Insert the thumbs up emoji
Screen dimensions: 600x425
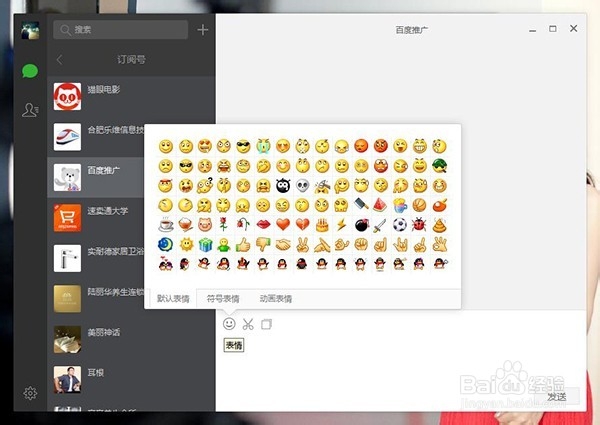tap(243, 244)
